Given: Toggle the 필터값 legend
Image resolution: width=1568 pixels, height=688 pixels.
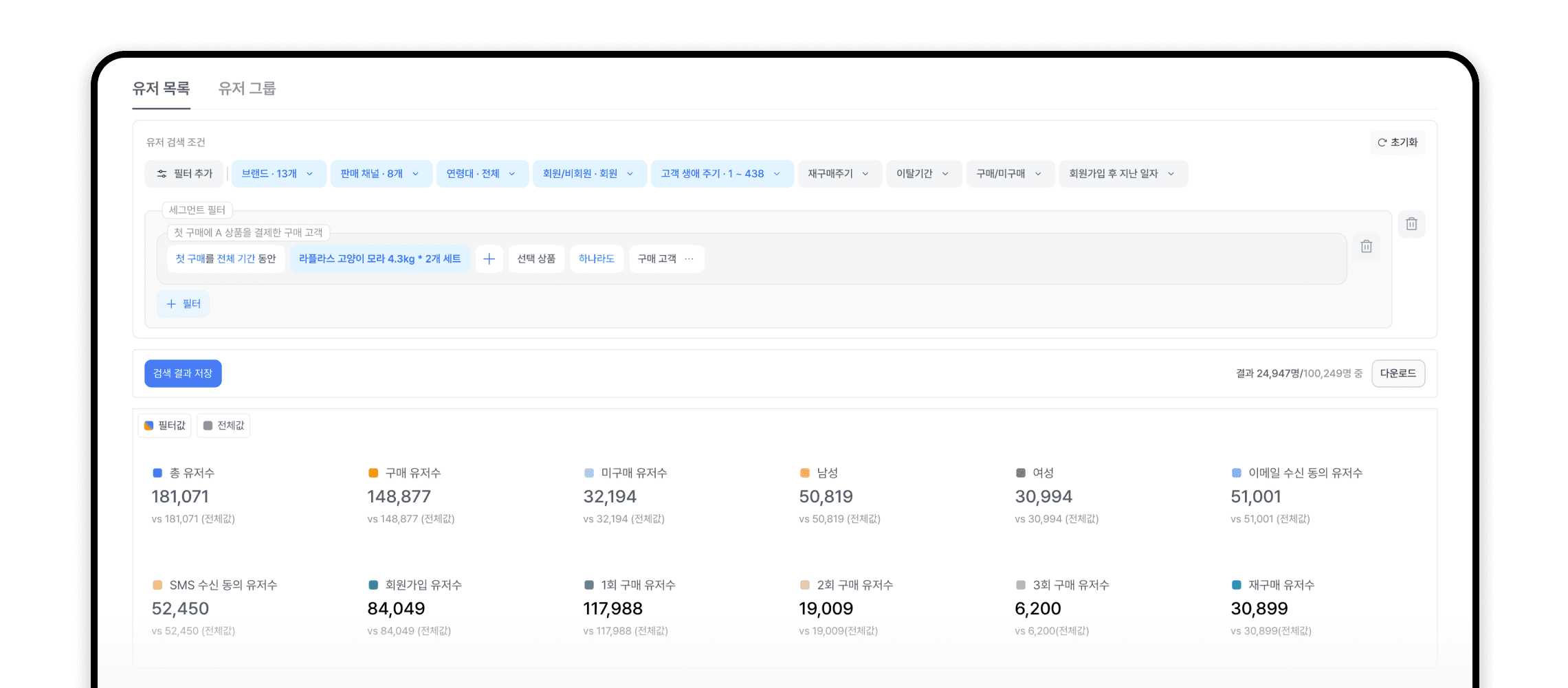Looking at the screenshot, I should [165, 425].
